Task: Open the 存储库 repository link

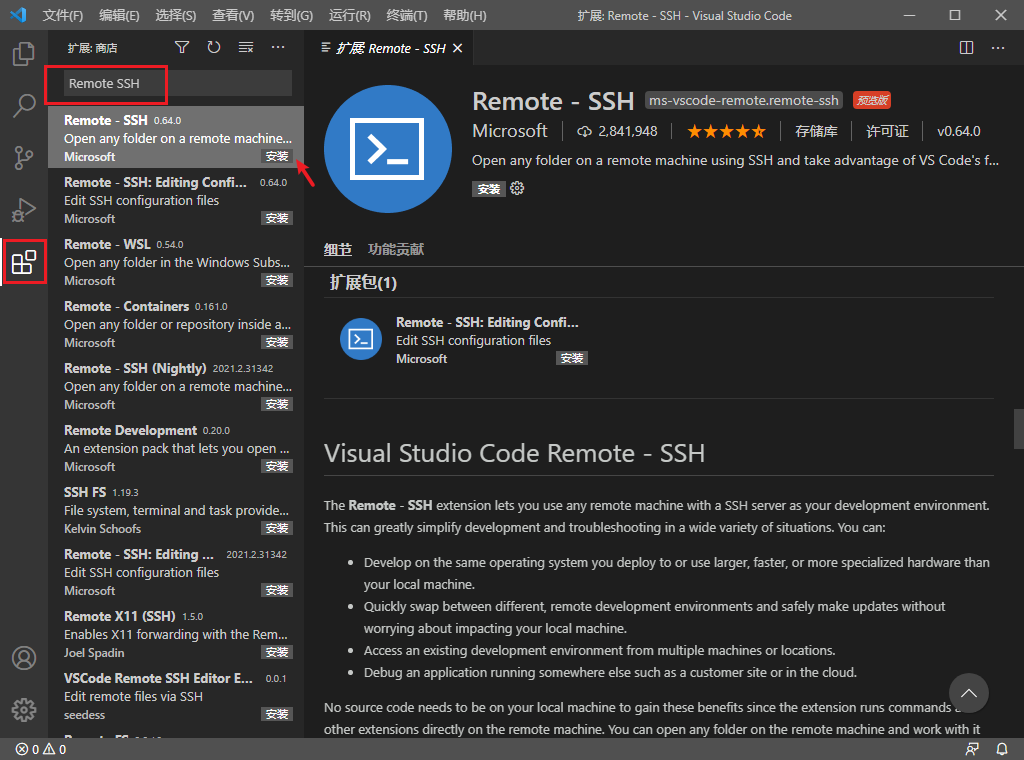Action: (816, 131)
